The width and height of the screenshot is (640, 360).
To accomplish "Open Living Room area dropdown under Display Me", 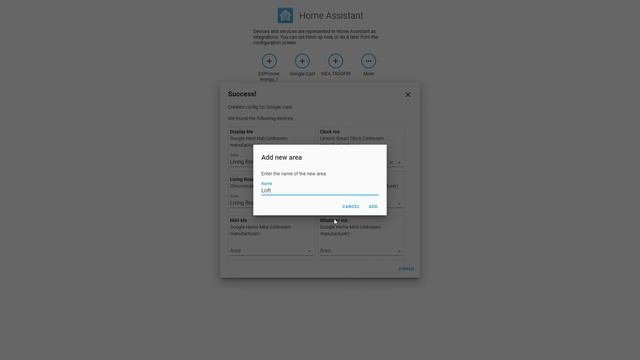I will (241, 162).
